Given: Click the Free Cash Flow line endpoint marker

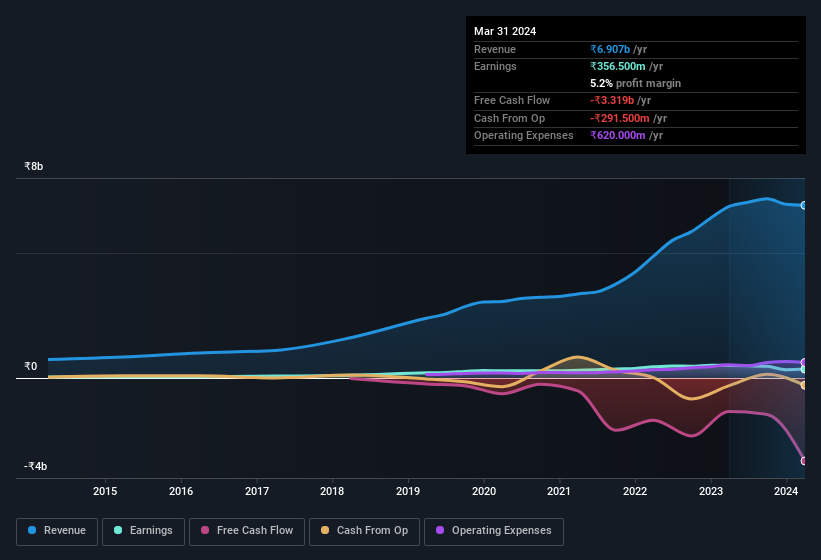Looking at the screenshot, I should 804,461.
